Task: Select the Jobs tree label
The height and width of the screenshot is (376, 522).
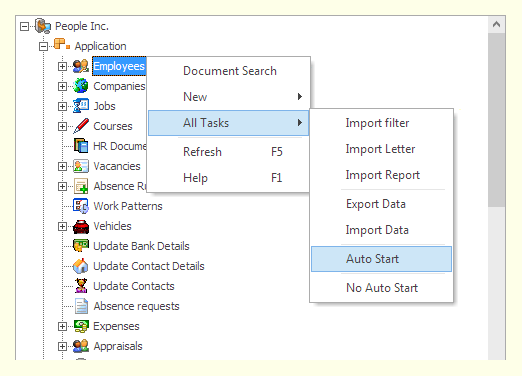Action: [x=104, y=106]
